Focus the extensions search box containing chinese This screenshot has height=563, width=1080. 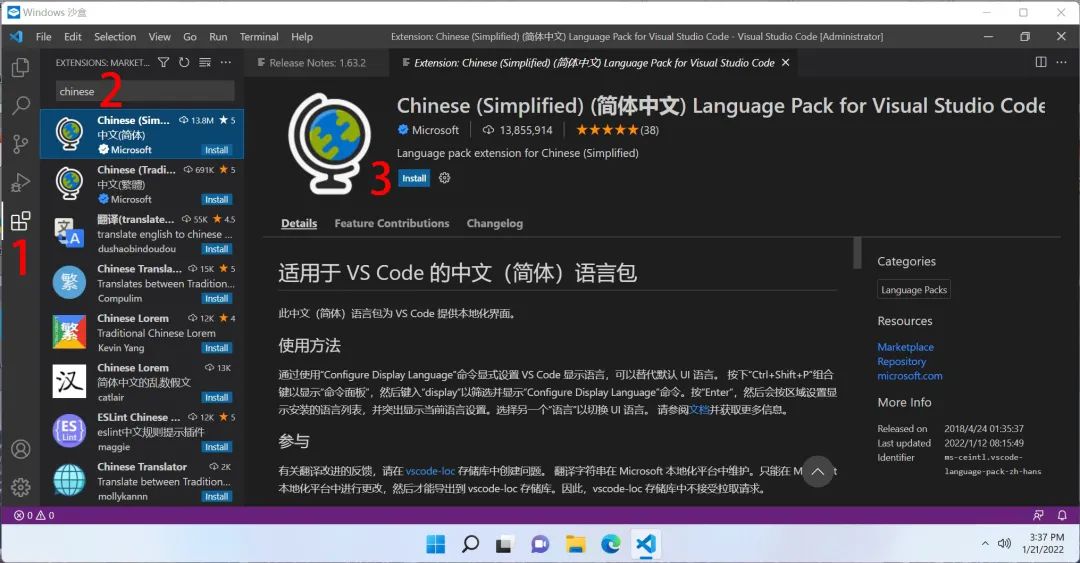pos(145,91)
